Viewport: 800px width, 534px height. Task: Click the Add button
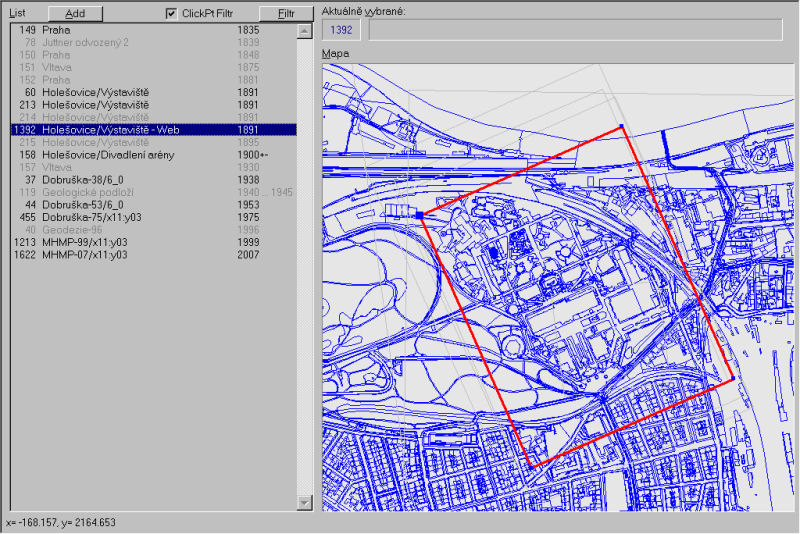tap(76, 14)
